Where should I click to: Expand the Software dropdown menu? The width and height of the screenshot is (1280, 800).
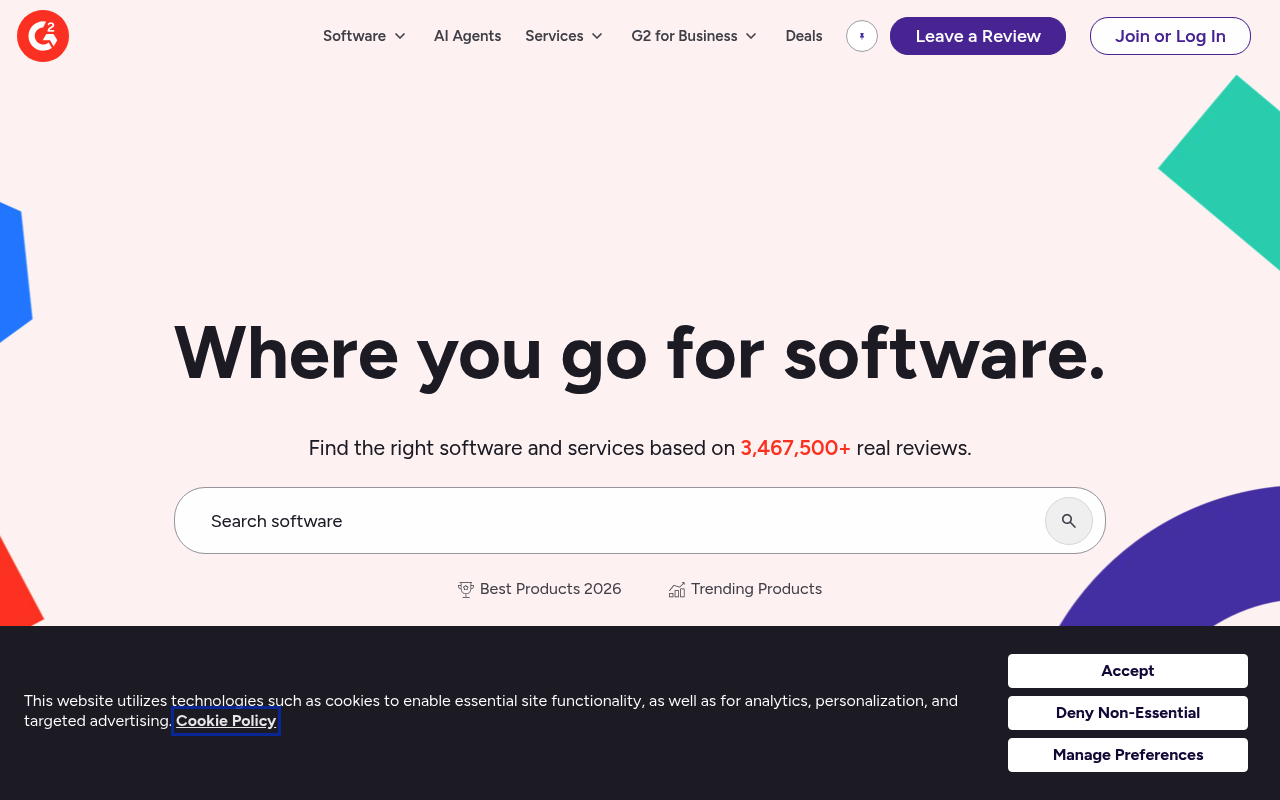click(x=365, y=36)
